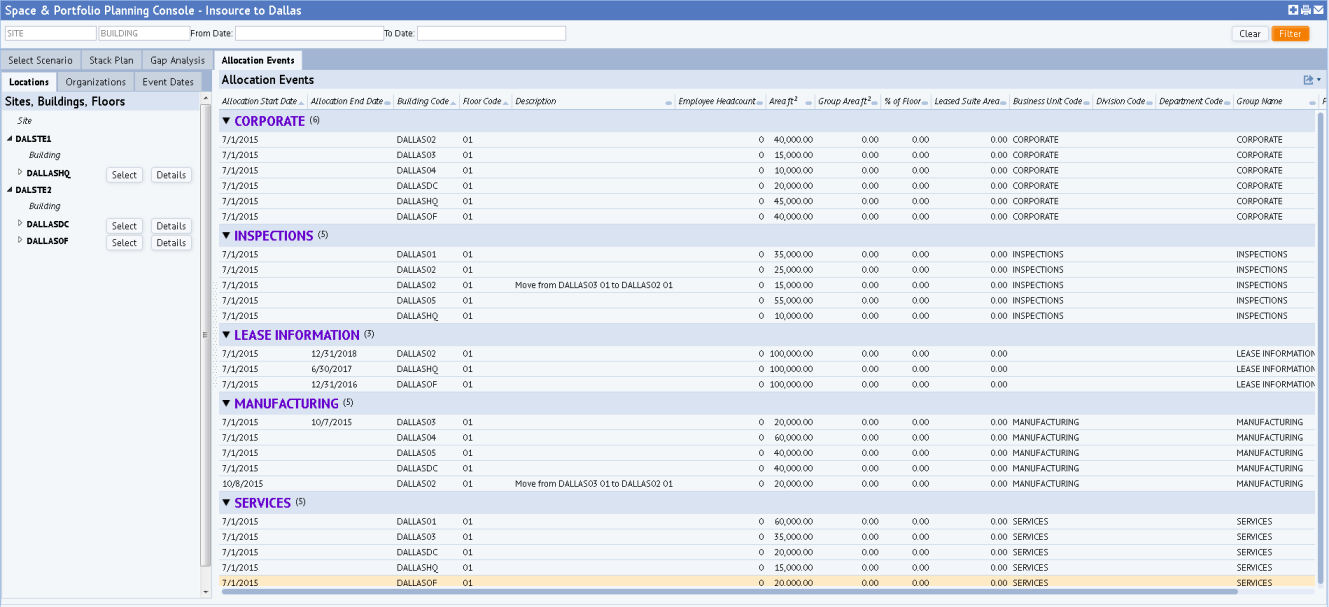Screen dimensions: 1329x607
Task: Click the plus icon in title bar
Action: (x=1293, y=10)
